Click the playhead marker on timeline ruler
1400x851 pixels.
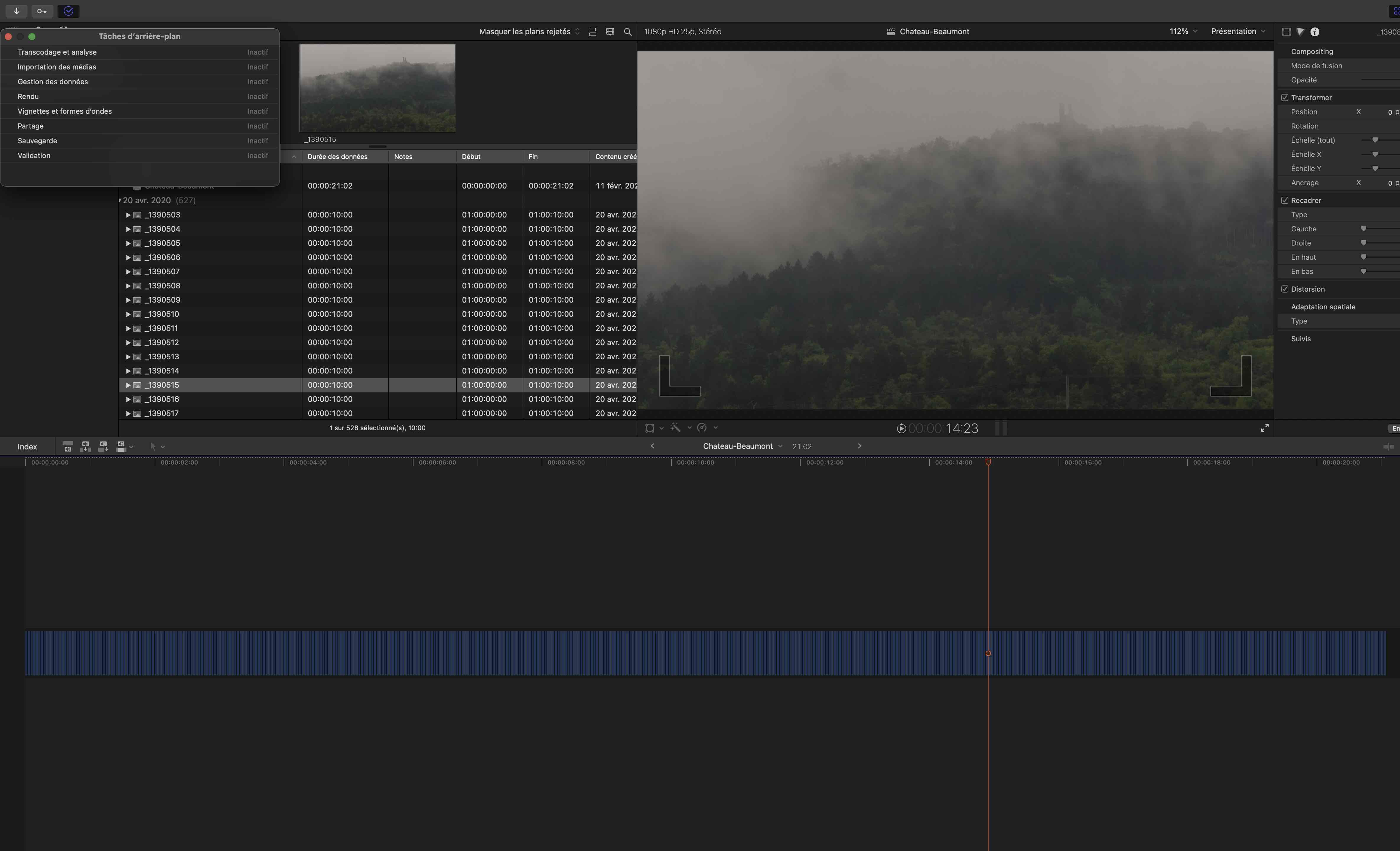click(988, 462)
